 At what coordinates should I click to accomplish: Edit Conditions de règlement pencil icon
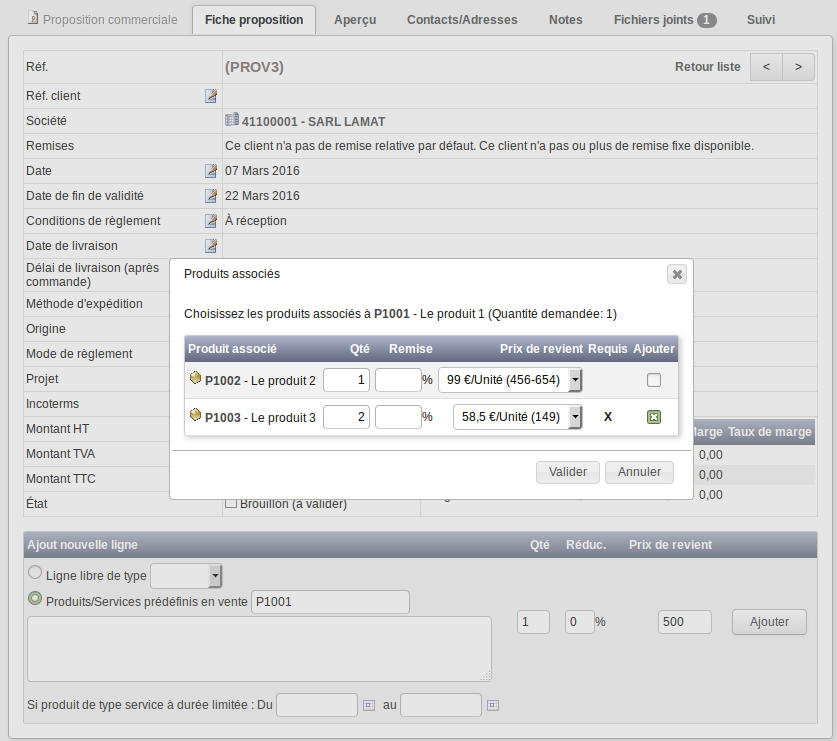pyautogui.click(x=211, y=220)
